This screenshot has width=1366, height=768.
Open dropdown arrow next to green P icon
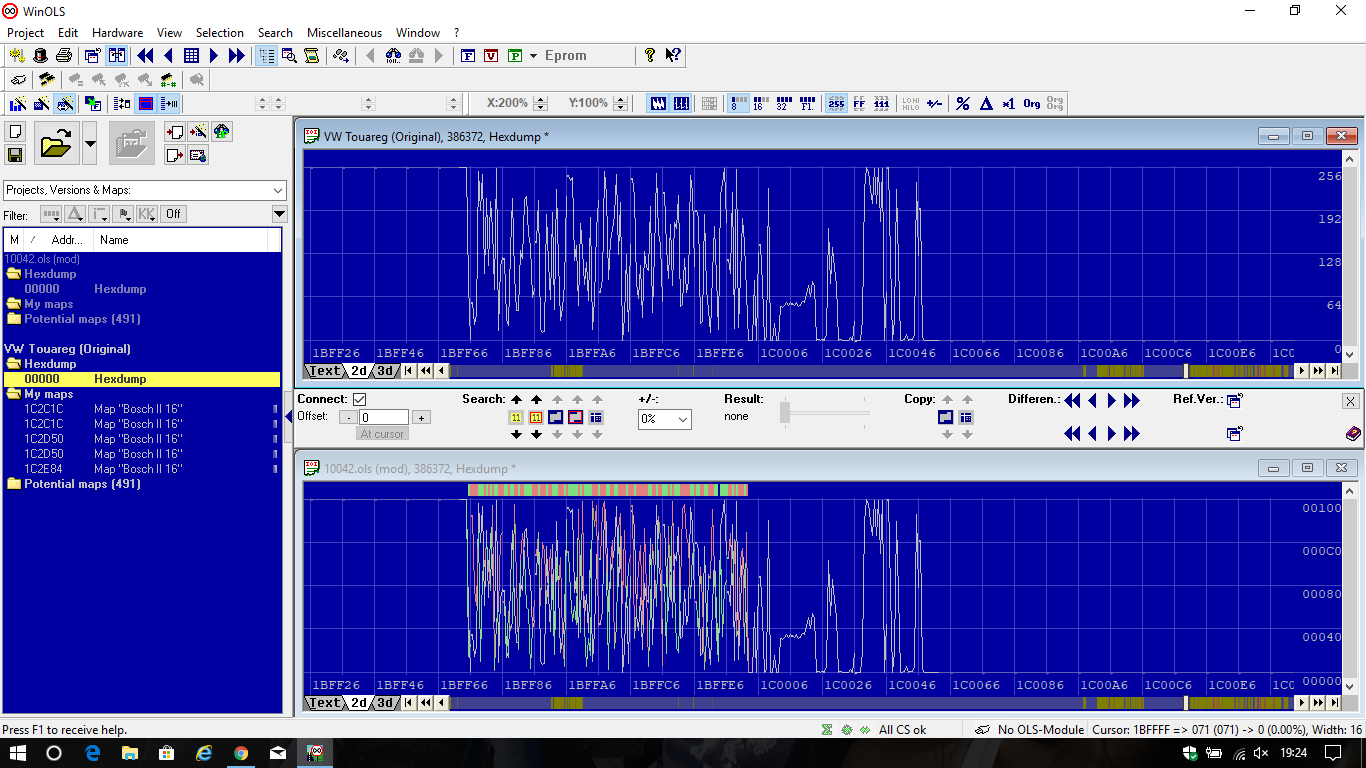534,56
